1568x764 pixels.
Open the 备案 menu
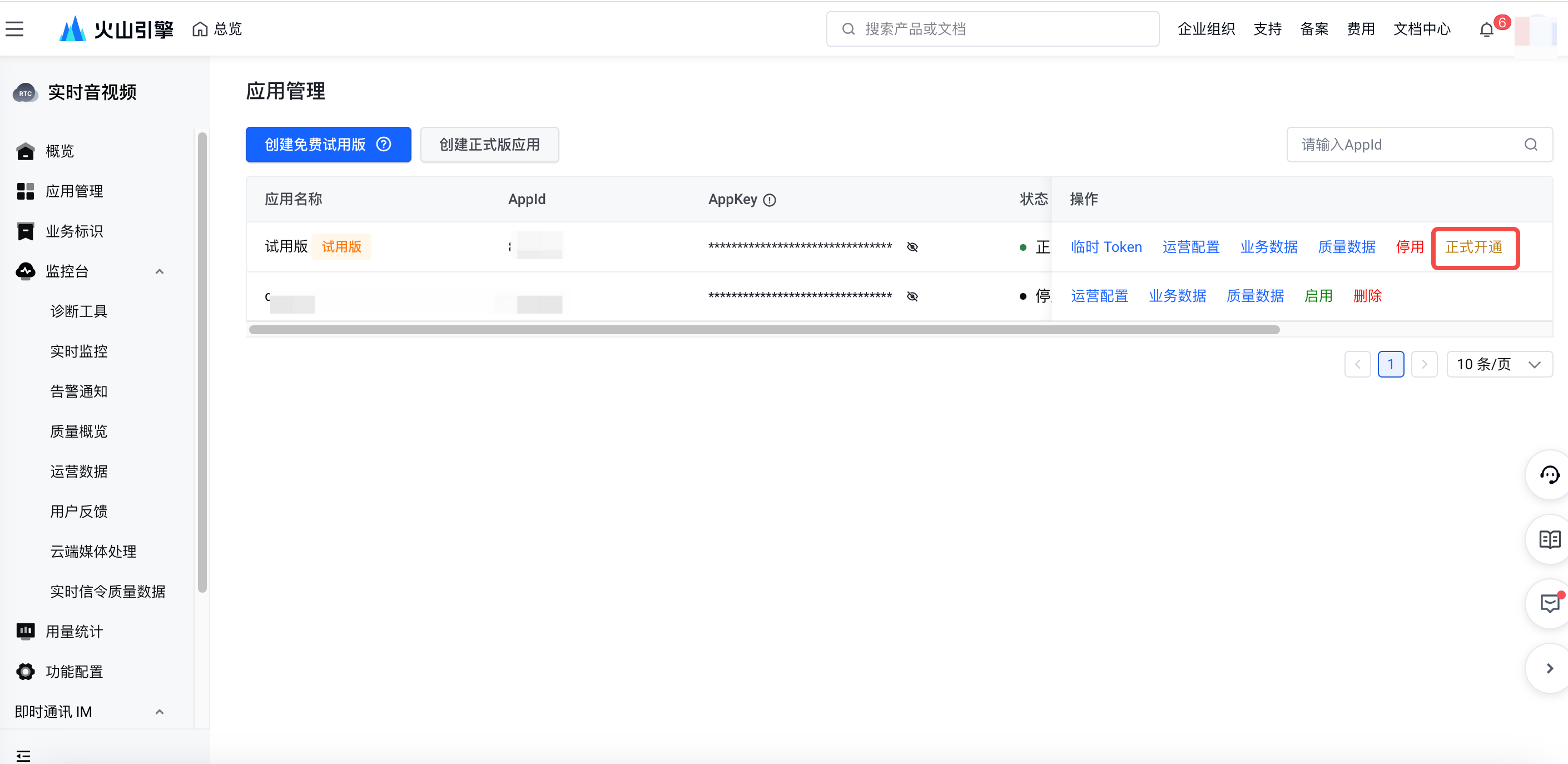[x=1314, y=28]
